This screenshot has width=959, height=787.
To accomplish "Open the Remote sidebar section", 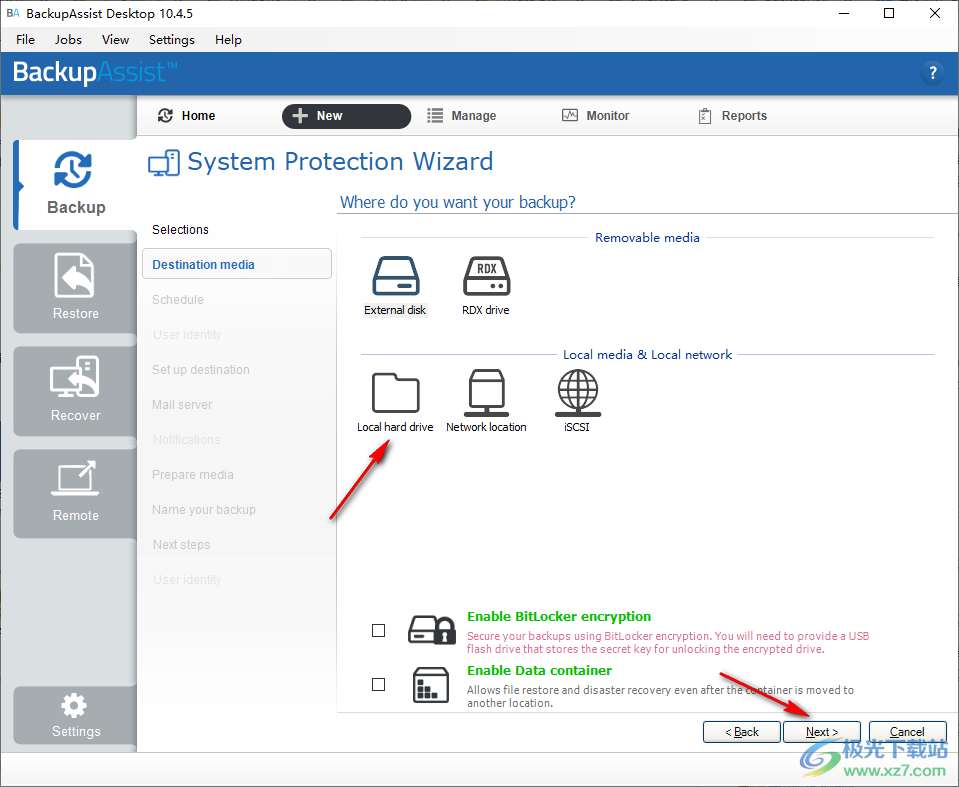I will [76, 493].
